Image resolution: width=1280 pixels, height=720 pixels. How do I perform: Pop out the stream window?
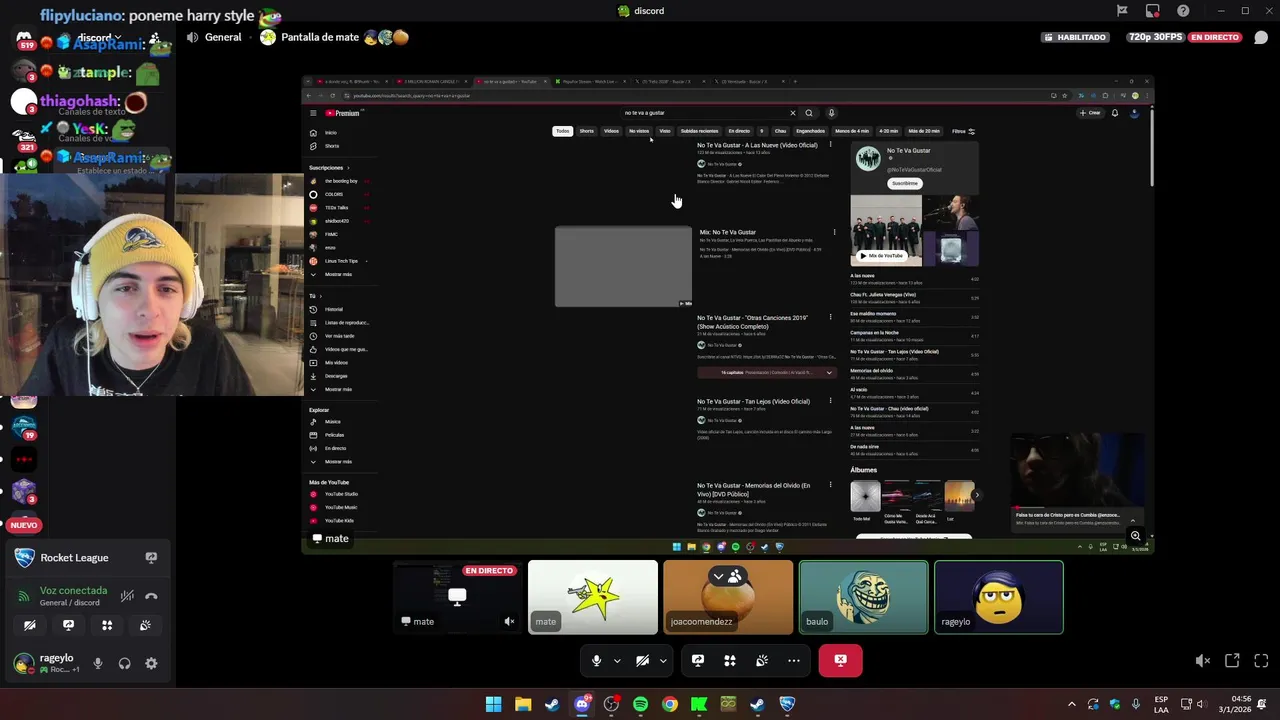(1232, 660)
